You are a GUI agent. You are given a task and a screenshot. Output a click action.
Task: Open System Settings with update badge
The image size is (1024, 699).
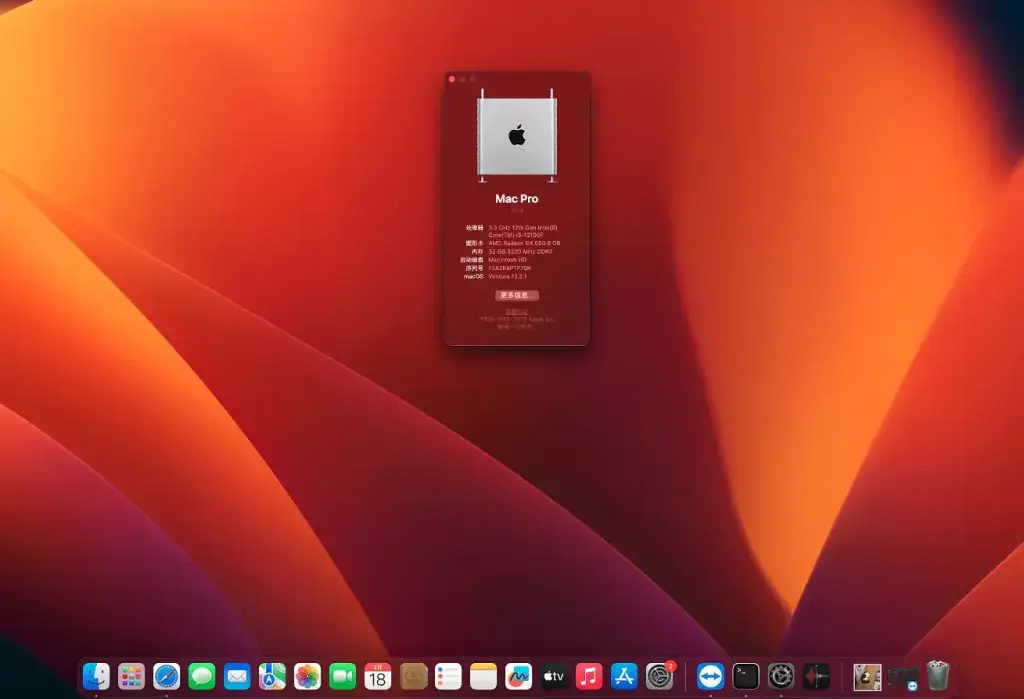click(x=660, y=677)
